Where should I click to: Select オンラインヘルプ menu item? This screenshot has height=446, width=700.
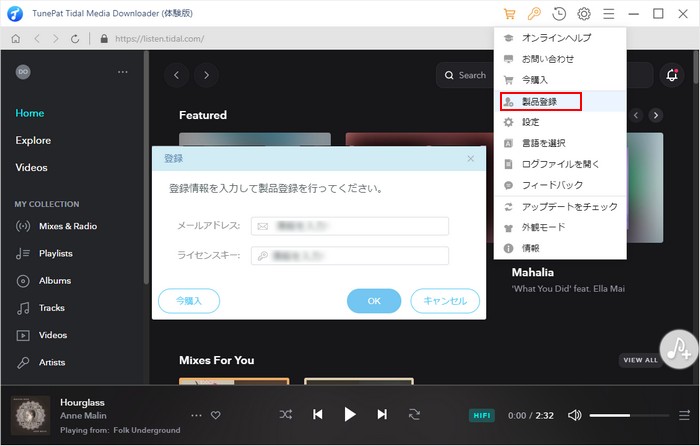[560, 38]
